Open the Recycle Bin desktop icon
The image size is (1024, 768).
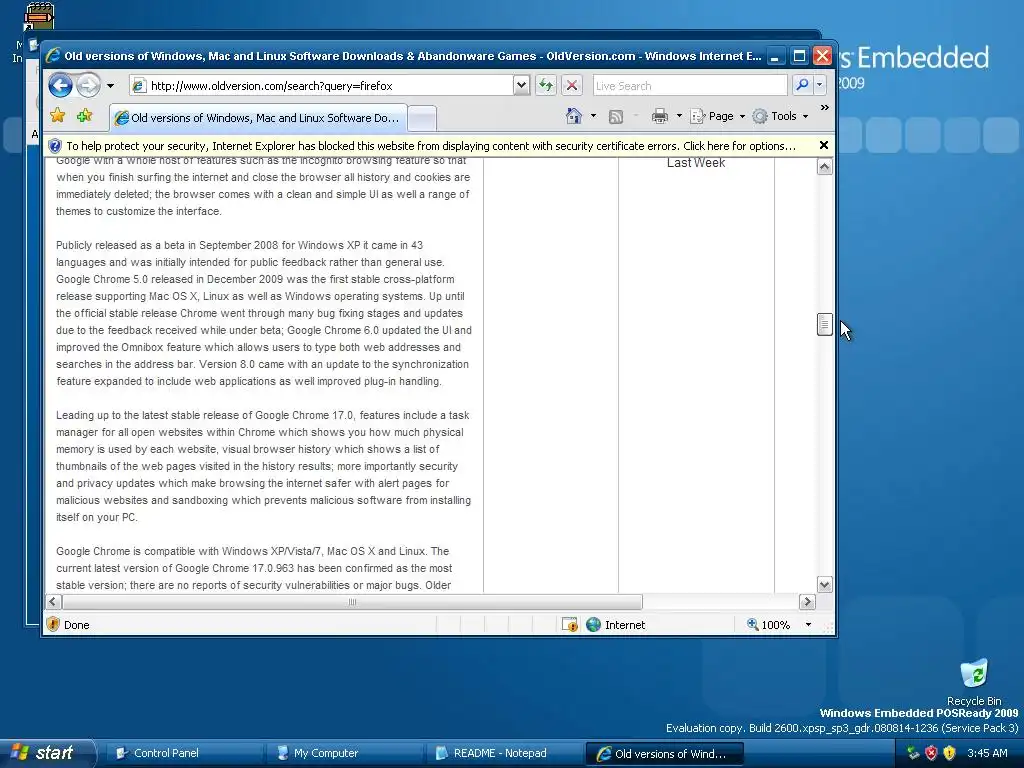(974, 682)
